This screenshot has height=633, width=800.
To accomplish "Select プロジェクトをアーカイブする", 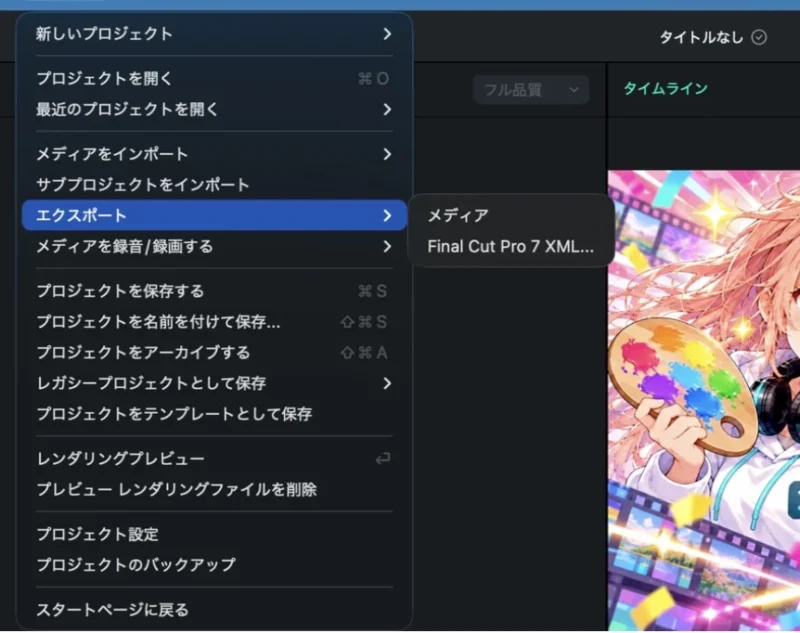I will 214,352.
